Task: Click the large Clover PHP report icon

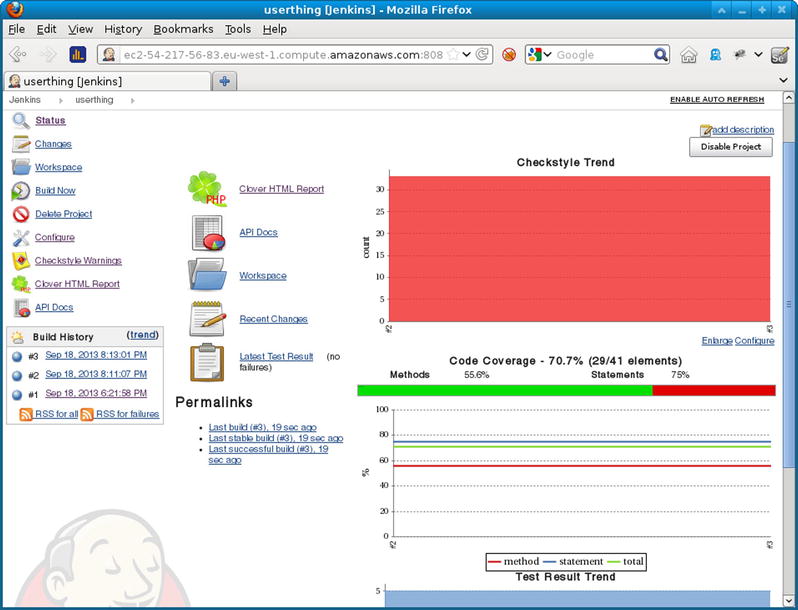Action: point(207,189)
